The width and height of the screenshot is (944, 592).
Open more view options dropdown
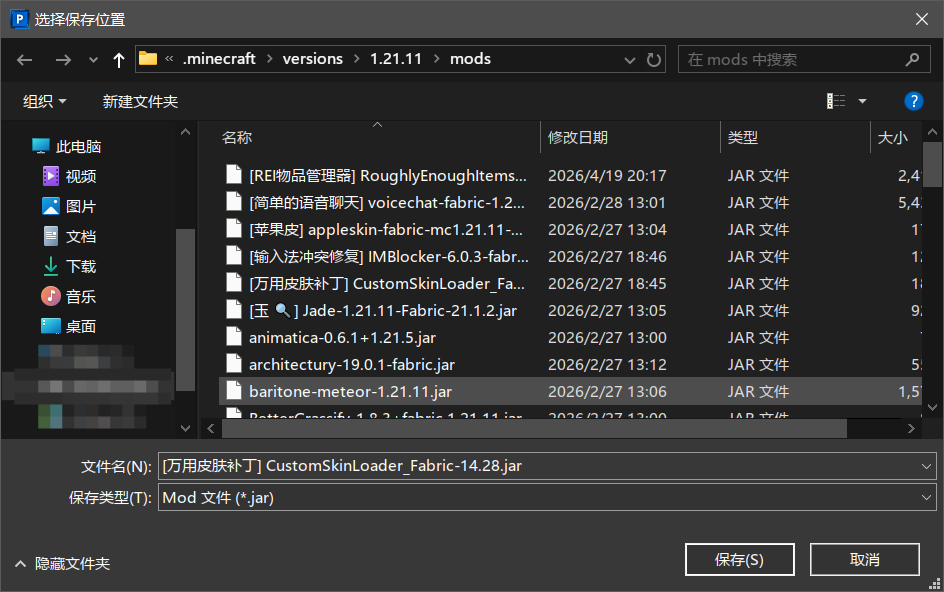coord(862,101)
